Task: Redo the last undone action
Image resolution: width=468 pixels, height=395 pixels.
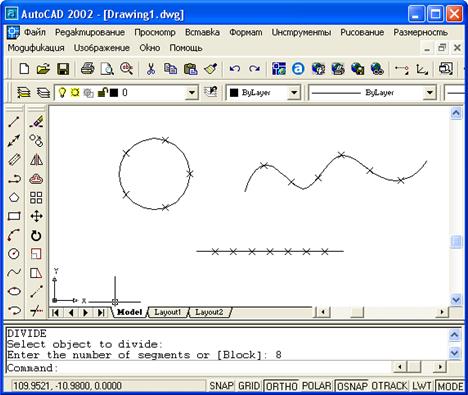Action: [x=254, y=69]
